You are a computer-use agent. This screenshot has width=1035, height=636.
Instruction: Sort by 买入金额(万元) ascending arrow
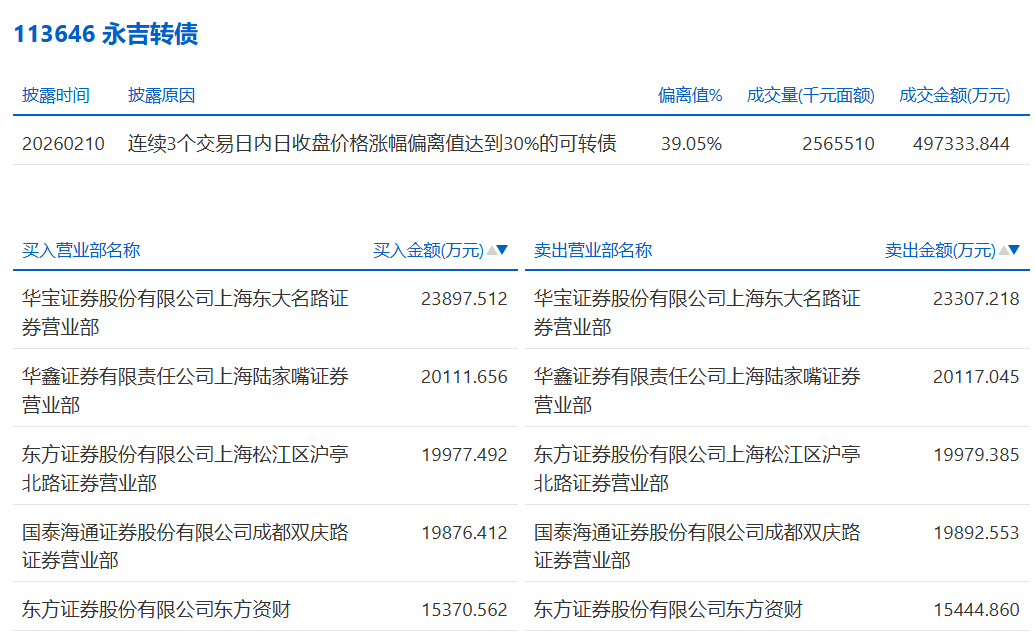point(492,250)
